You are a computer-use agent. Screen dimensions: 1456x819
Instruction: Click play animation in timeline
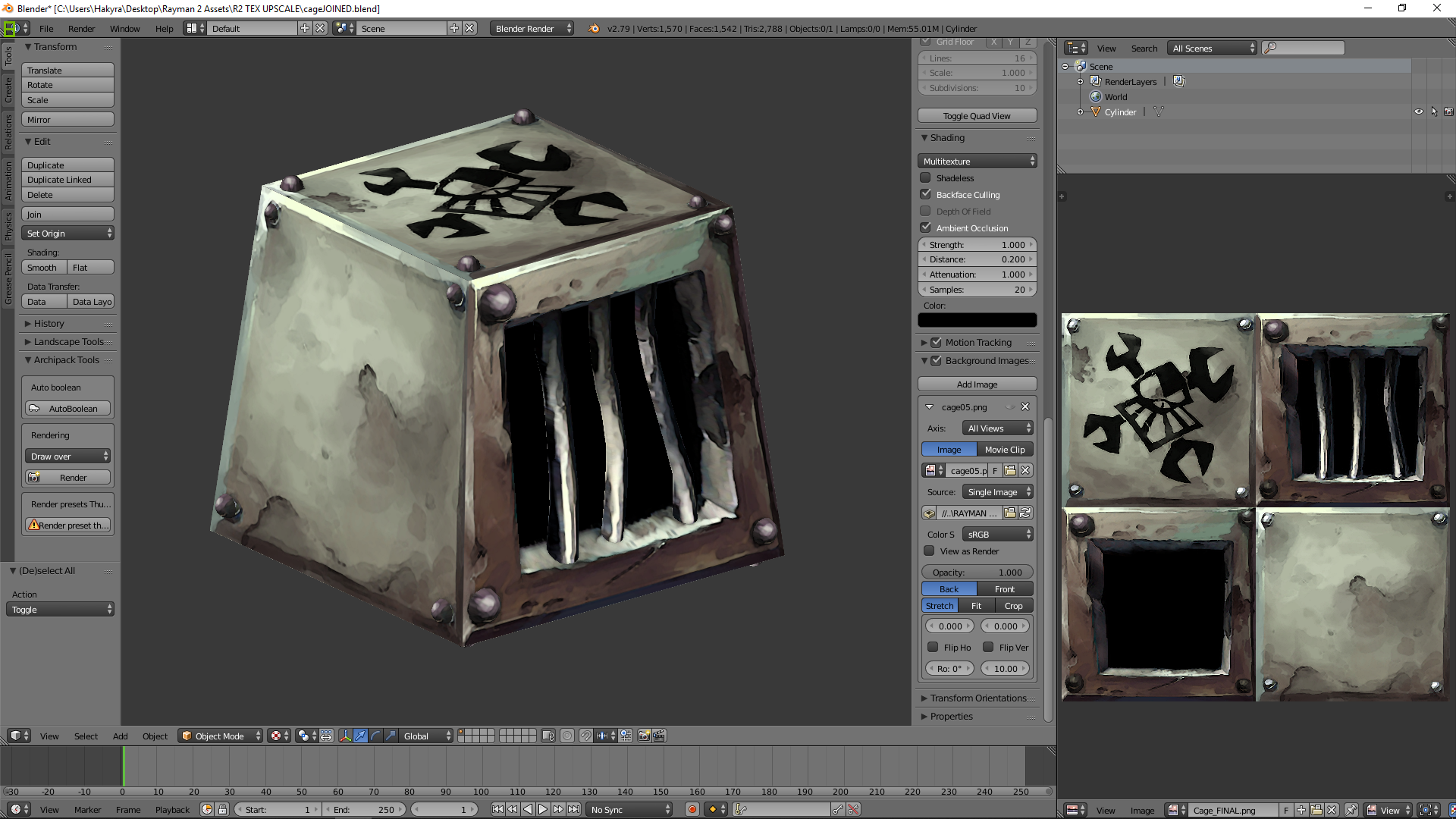(x=543, y=809)
